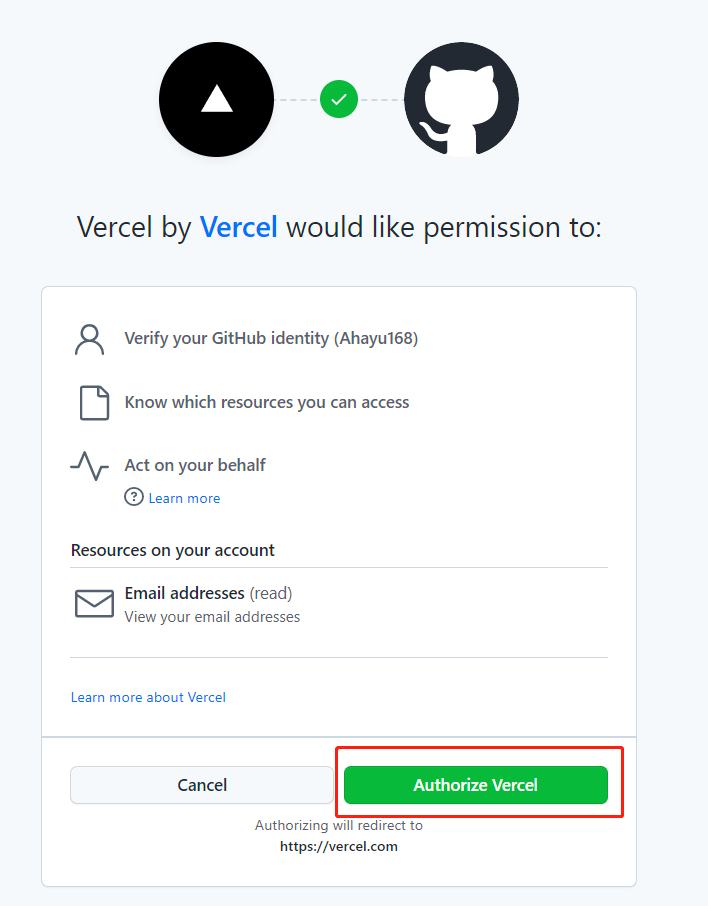Click the Act on your behalf text

coord(195,465)
